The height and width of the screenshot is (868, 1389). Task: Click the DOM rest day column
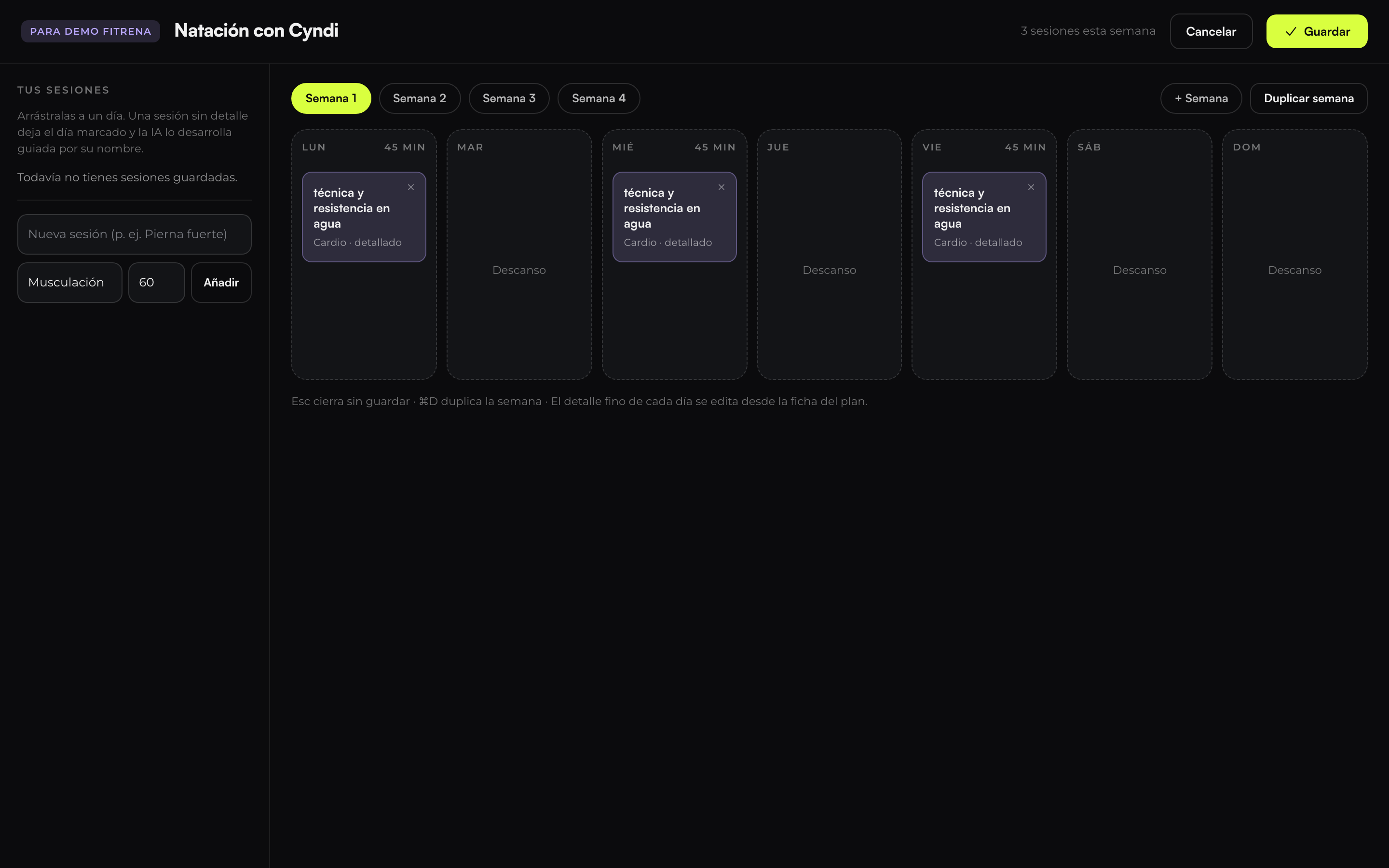(x=1295, y=254)
